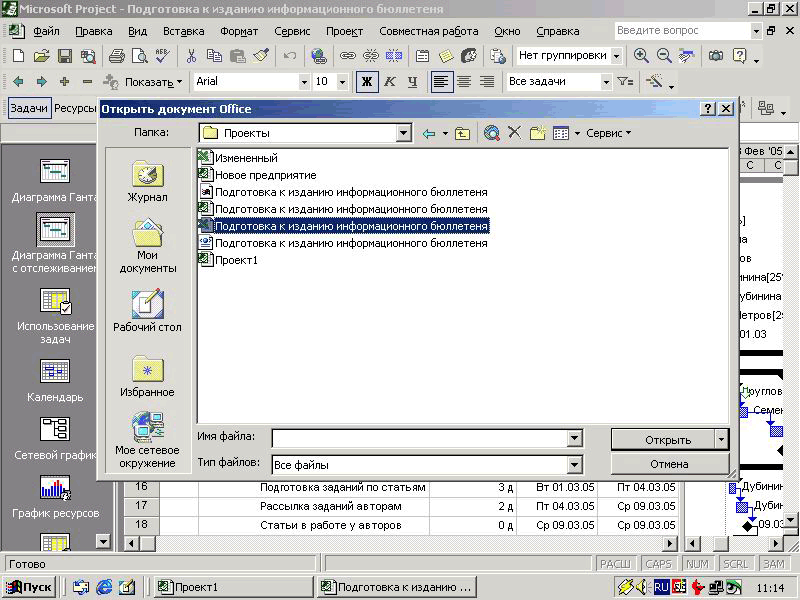The height and width of the screenshot is (600, 800).
Task: Go to Мои документы location
Action: click(147, 246)
